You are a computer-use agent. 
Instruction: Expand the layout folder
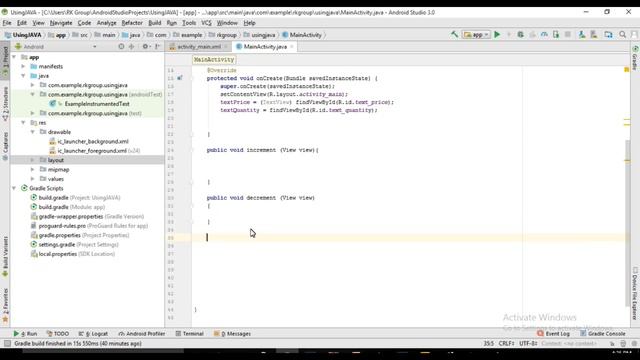tap(33, 160)
